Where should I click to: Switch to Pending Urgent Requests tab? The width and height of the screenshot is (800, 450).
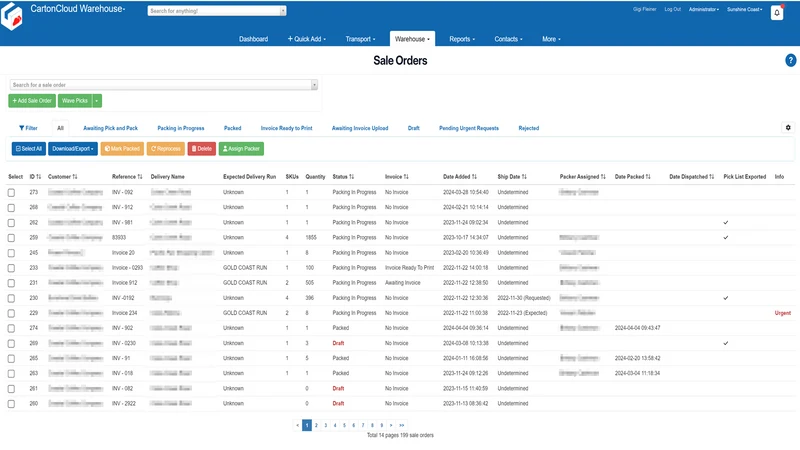pyautogui.click(x=469, y=128)
